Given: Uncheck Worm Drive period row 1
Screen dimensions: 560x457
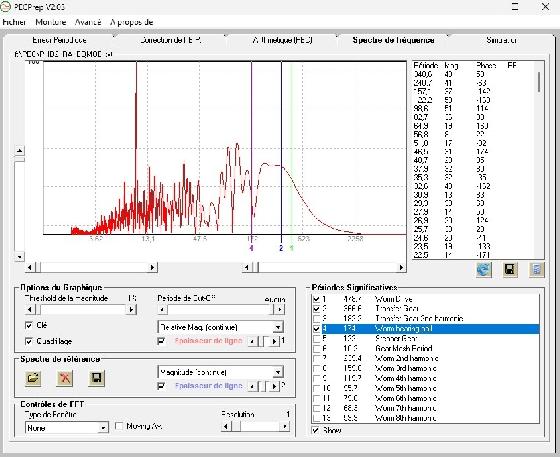Looking at the screenshot, I should 316,299.
